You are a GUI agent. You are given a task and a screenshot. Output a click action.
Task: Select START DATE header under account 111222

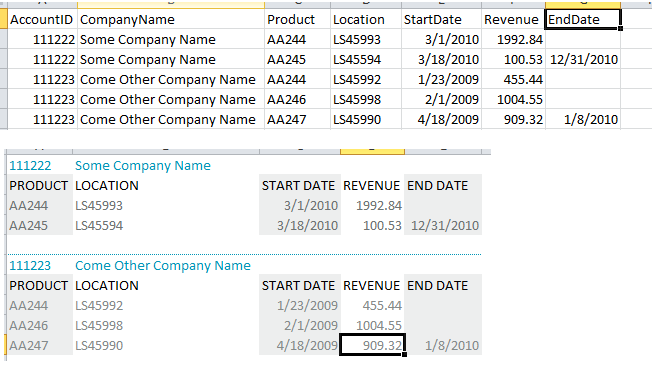coord(298,185)
